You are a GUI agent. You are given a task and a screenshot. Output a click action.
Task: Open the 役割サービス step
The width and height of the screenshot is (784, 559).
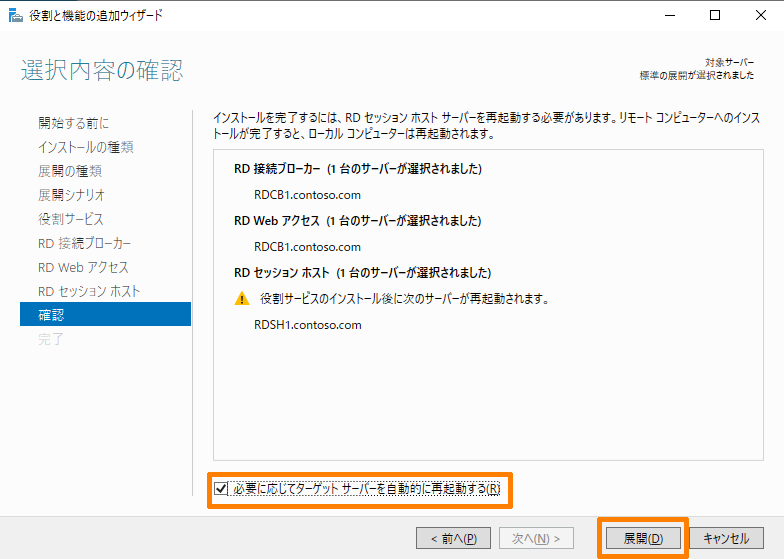pyautogui.click(x=71, y=219)
